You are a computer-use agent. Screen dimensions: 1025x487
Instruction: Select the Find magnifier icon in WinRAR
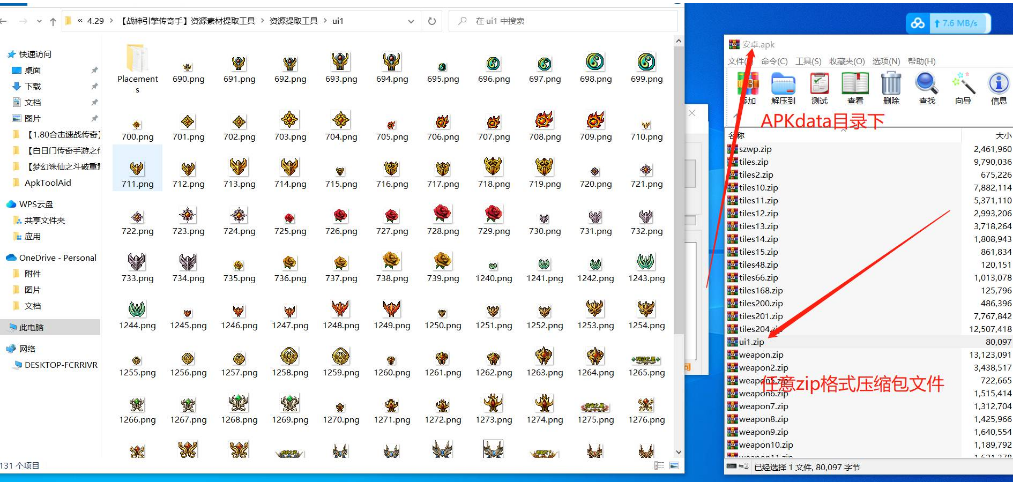(x=927, y=87)
